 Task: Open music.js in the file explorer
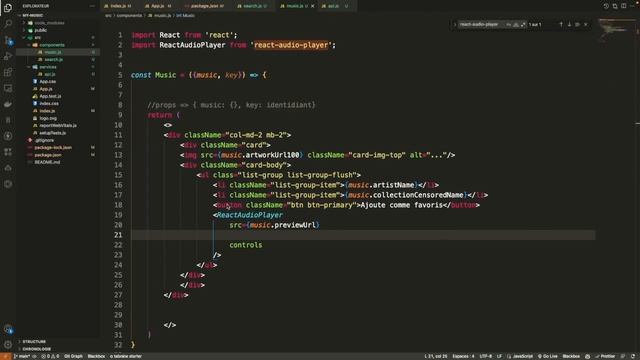pyautogui.click(x=57, y=52)
